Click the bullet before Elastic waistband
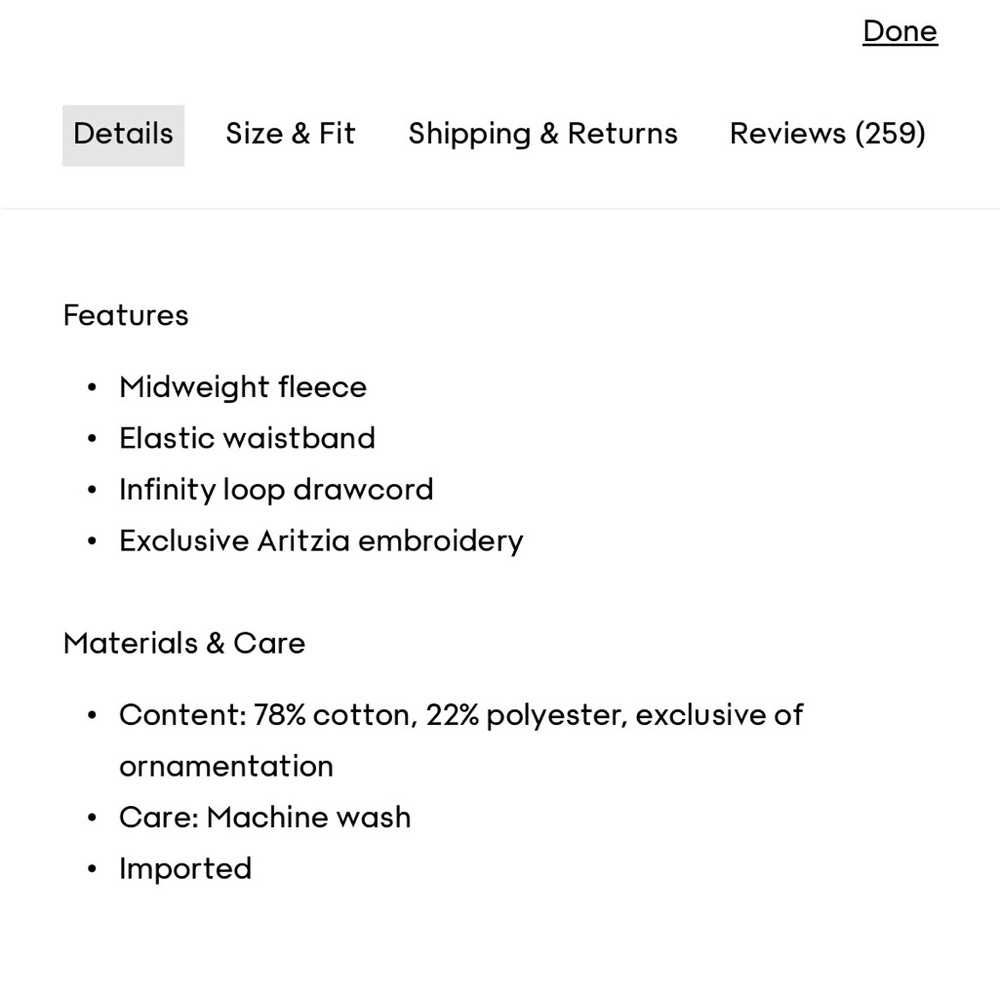Viewport: 1000px width, 1000px height. coord(92,439)
